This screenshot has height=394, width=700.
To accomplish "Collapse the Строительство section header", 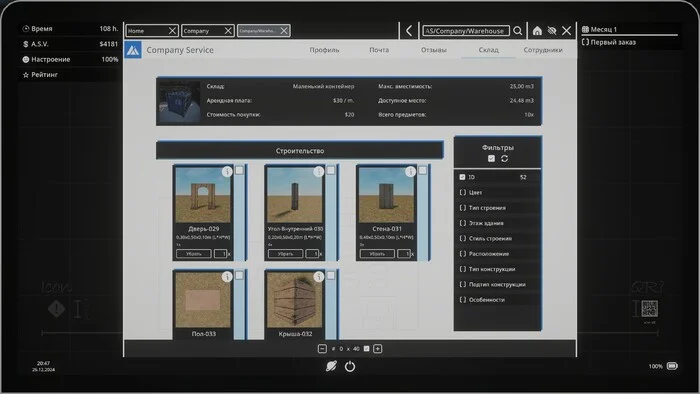I will 300,150.
